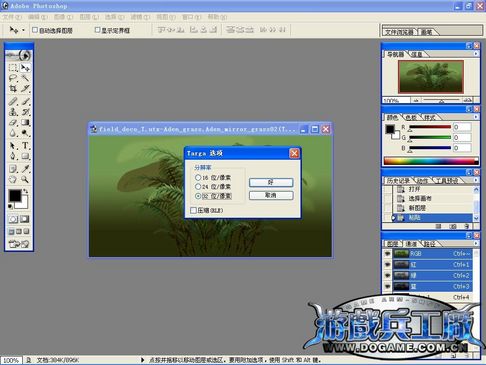
Task: Click the foreground color swatch in toolbox
Action: point(15,196)
